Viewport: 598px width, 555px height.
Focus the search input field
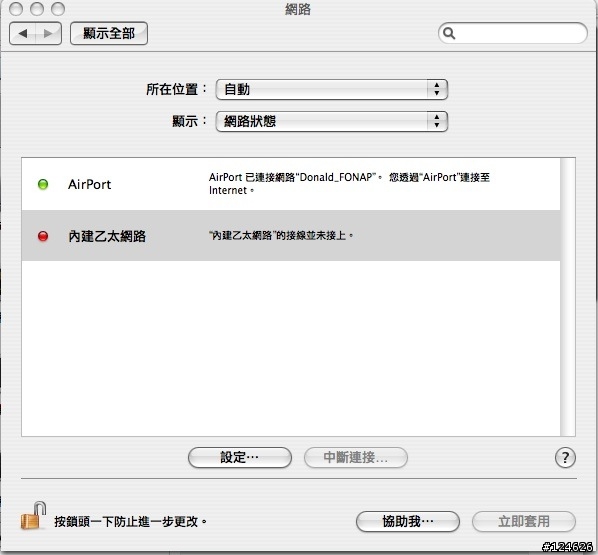pyautogui.click(x=513, y=33)
